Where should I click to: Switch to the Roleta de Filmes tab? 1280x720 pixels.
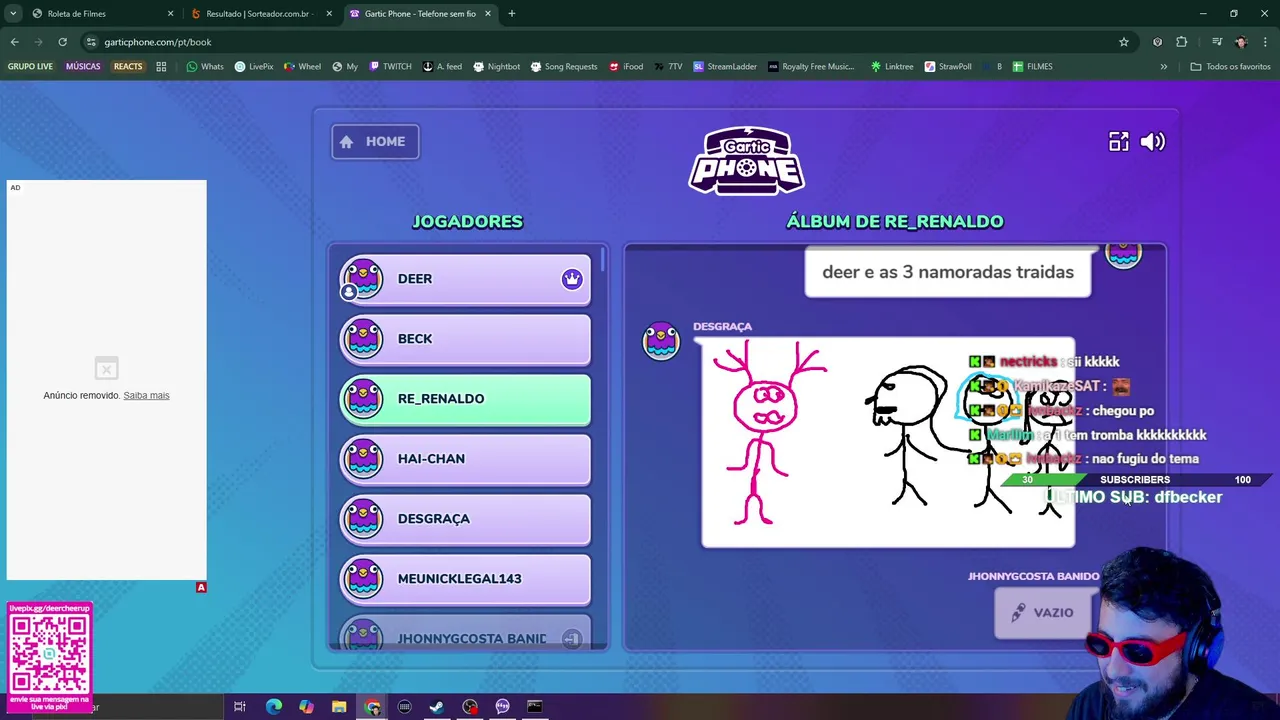(100, 14)
